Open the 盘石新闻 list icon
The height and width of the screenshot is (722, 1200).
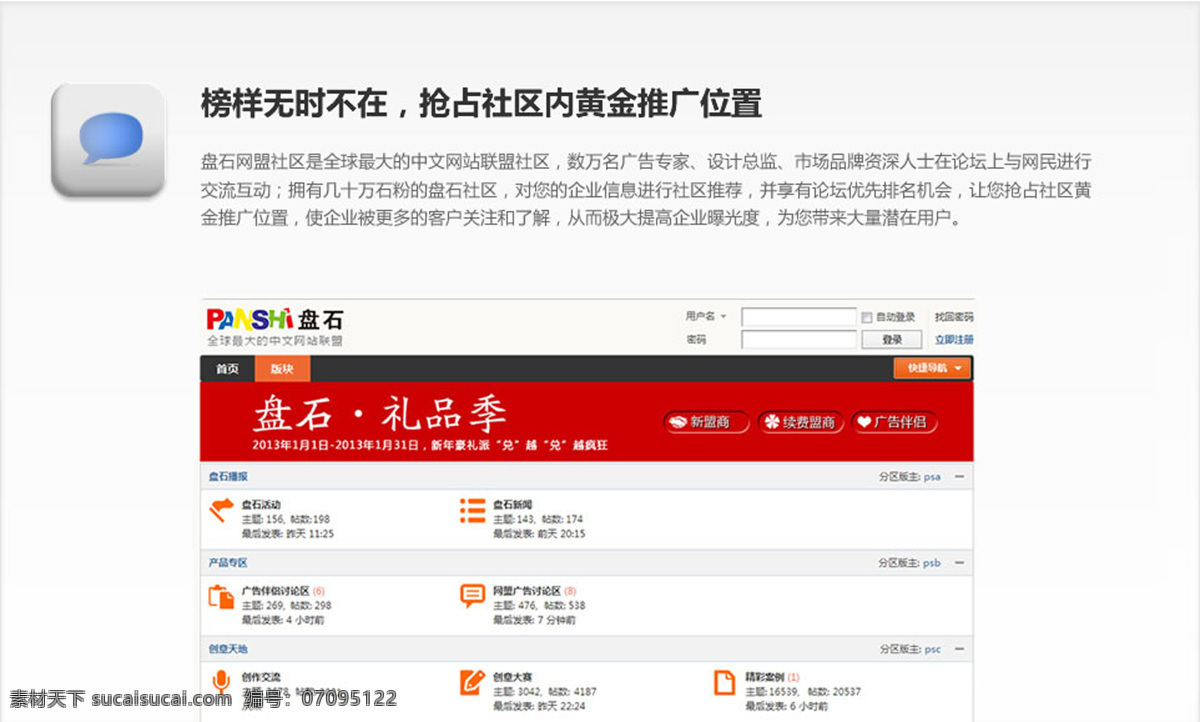472,511
